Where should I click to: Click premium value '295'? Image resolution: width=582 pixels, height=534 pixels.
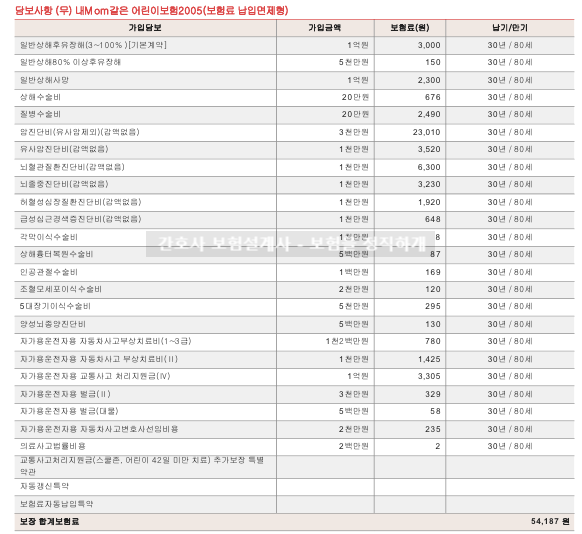point(433,306)
